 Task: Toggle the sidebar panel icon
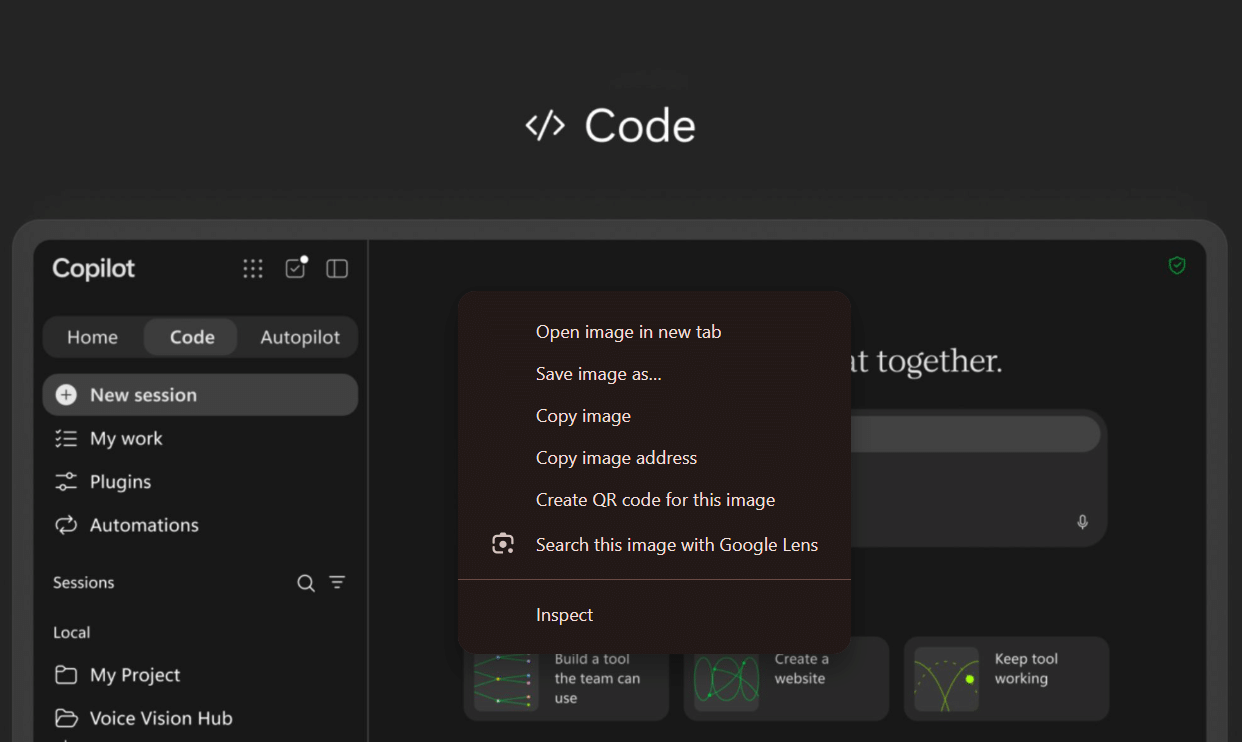(x=337, y=268)
